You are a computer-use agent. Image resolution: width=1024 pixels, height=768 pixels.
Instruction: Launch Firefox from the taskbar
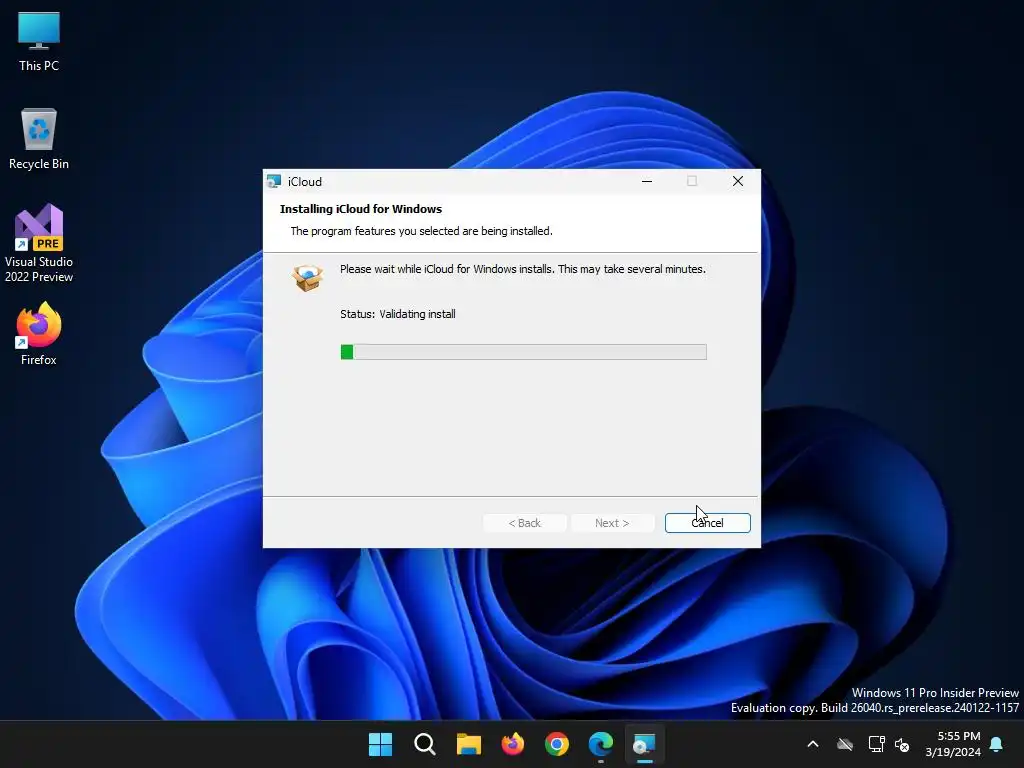click(x=513, y=744)
